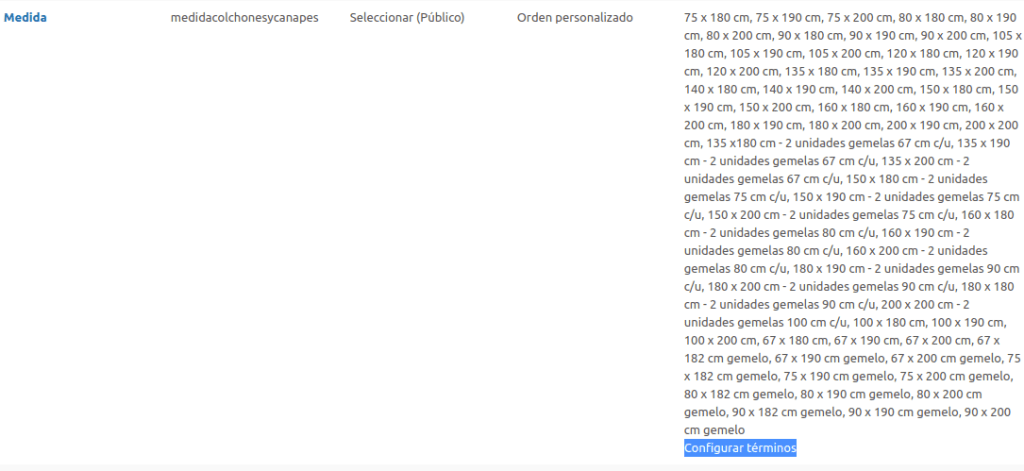The image size is (1024, 471).
Task: Click the Seleccionar (Público) type cell
Action: click(407, 18)
